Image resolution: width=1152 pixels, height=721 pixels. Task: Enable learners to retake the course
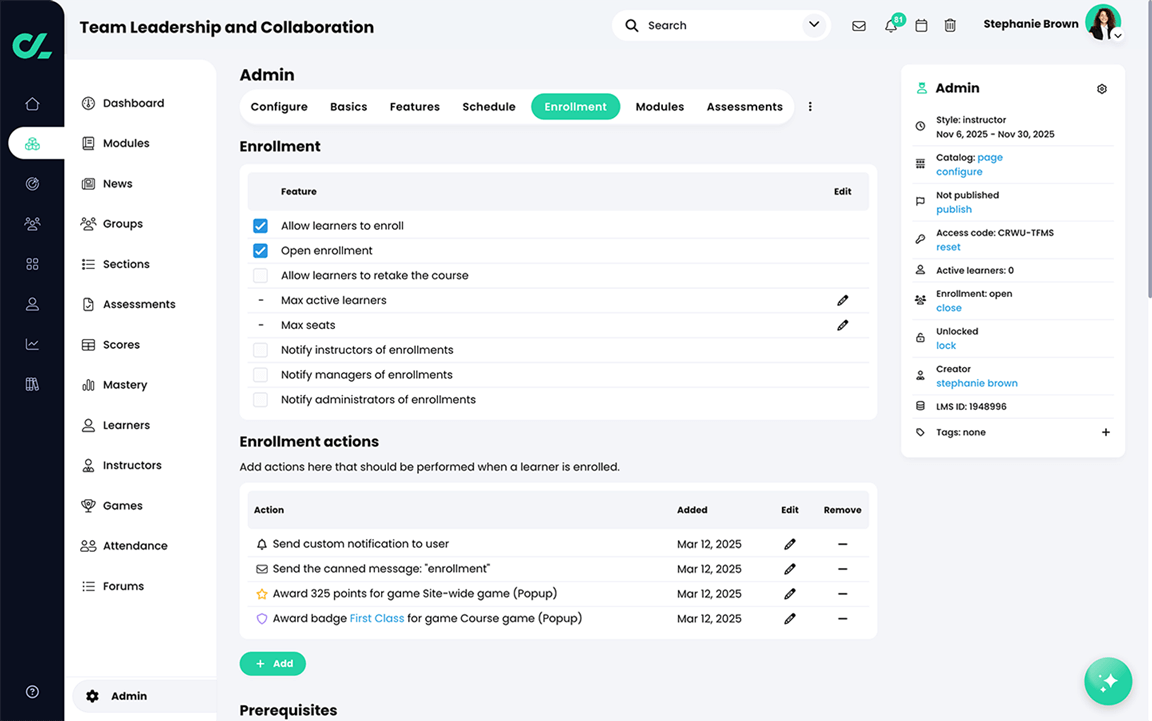click(x=260, y=275)
